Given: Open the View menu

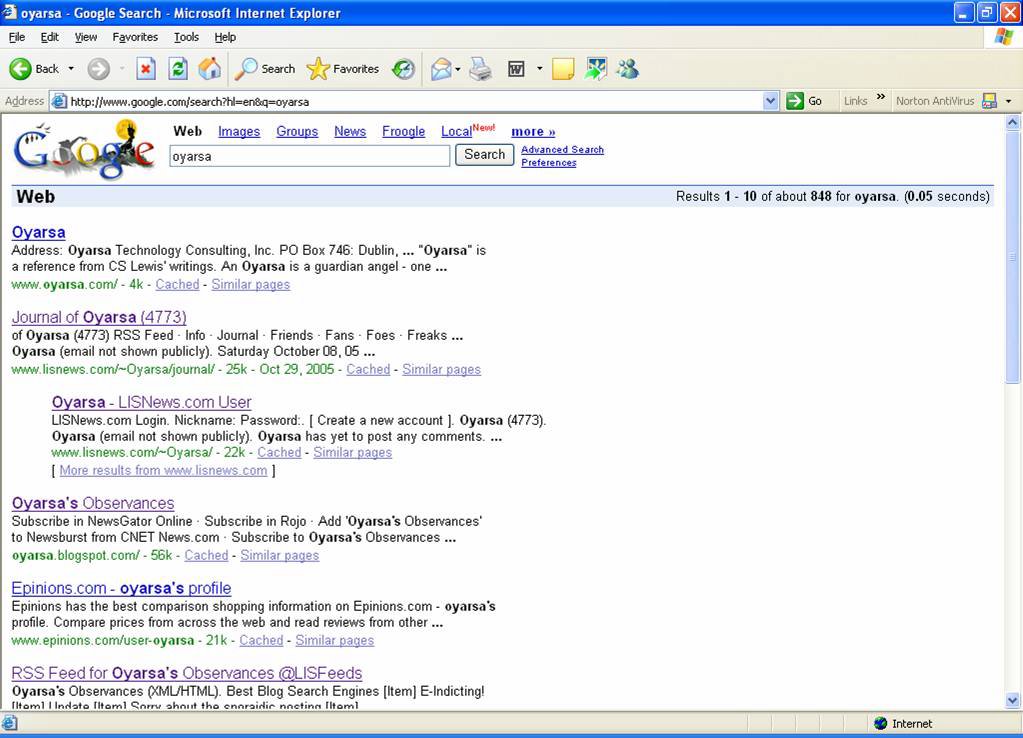Looking at the screenshot, I should 85,37.
